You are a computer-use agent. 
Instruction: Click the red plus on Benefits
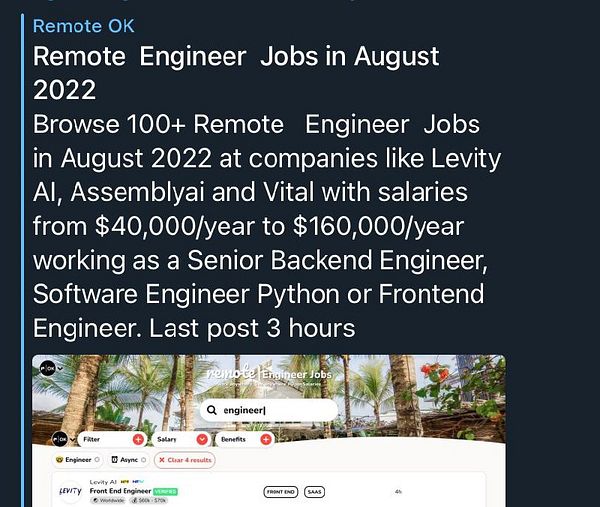[266, 439]
